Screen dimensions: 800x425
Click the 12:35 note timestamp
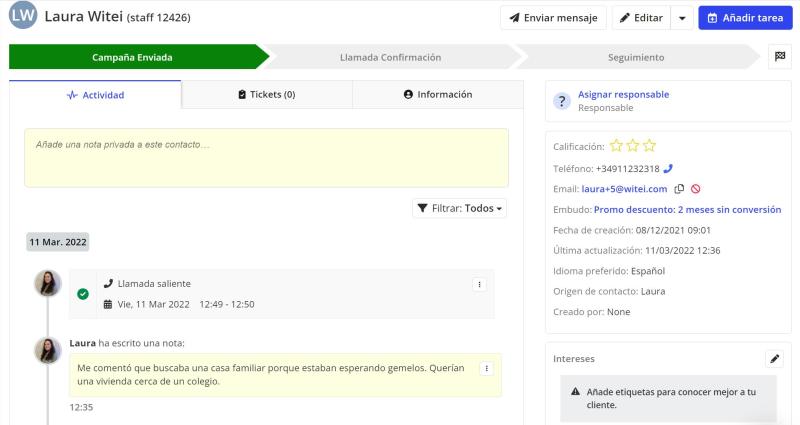tap(81, 407)
